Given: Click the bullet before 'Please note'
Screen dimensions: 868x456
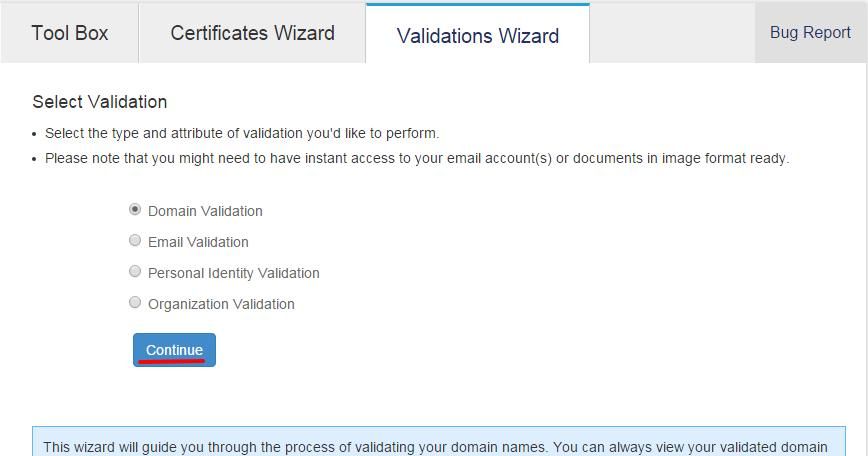Looking at the screenshot, I should click(x=35, y=159).
